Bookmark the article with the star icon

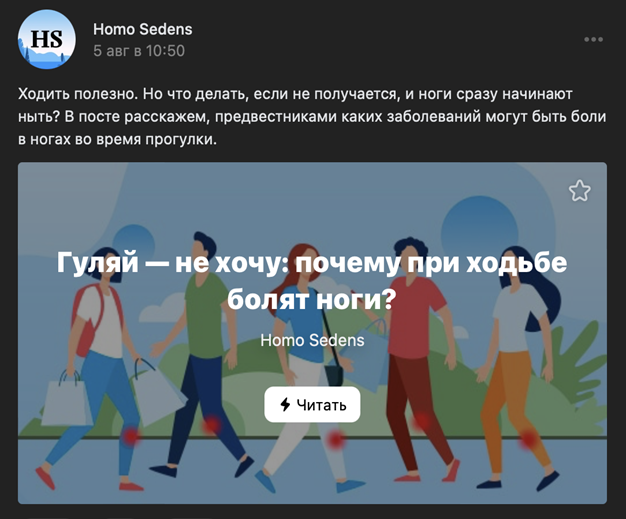click(x=579, y=190)
